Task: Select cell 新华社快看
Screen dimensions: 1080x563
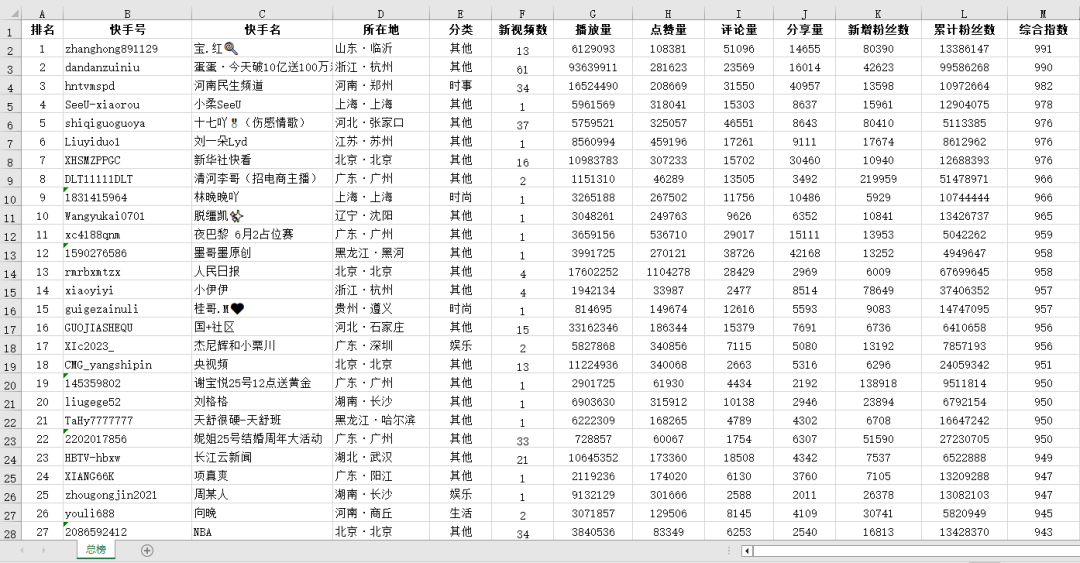Action: point(262,161)
